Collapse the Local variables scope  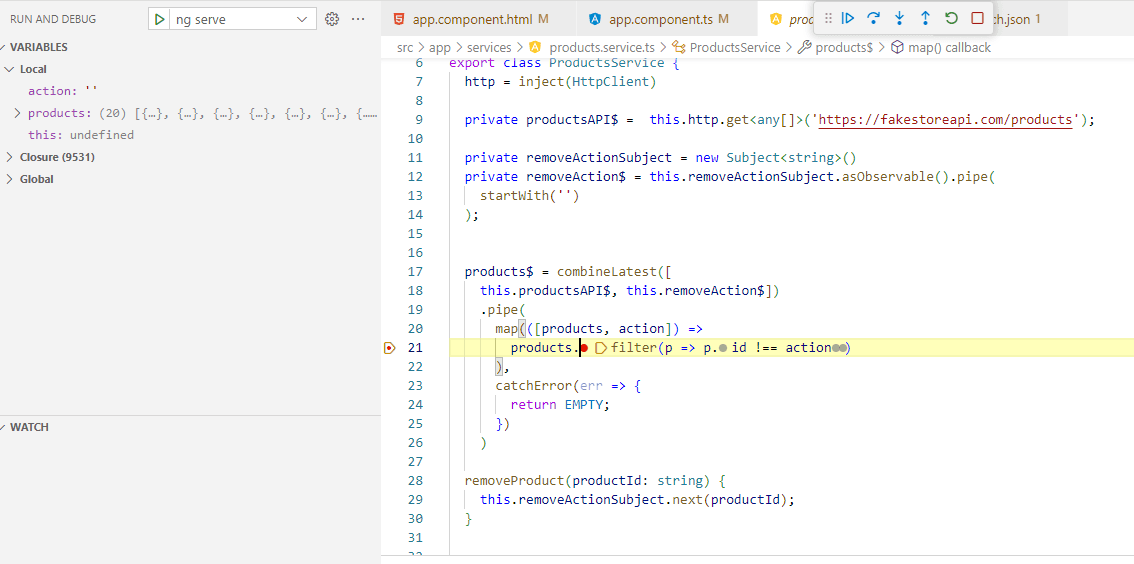10,69
